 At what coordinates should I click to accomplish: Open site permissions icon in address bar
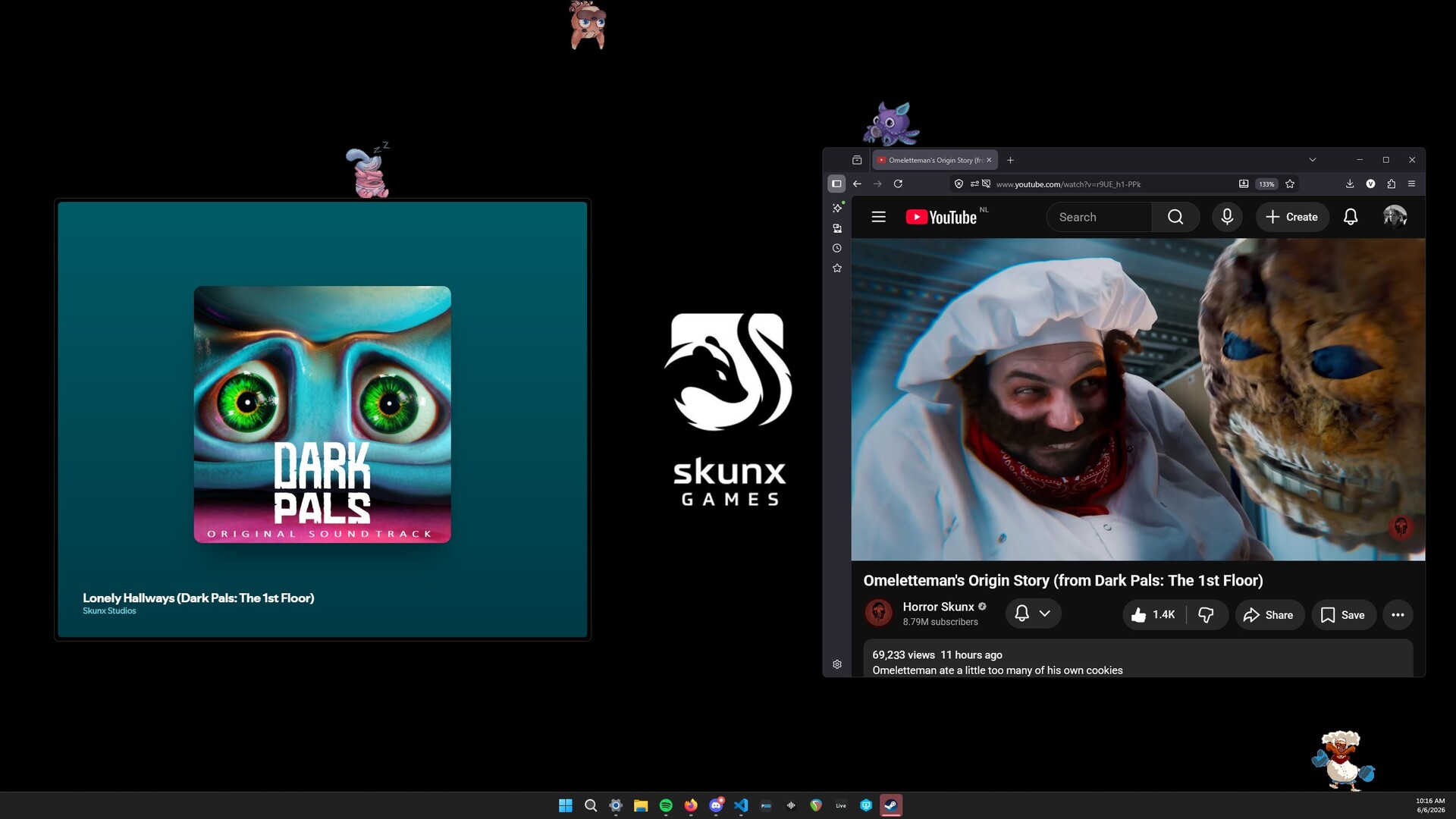(974, 184)
